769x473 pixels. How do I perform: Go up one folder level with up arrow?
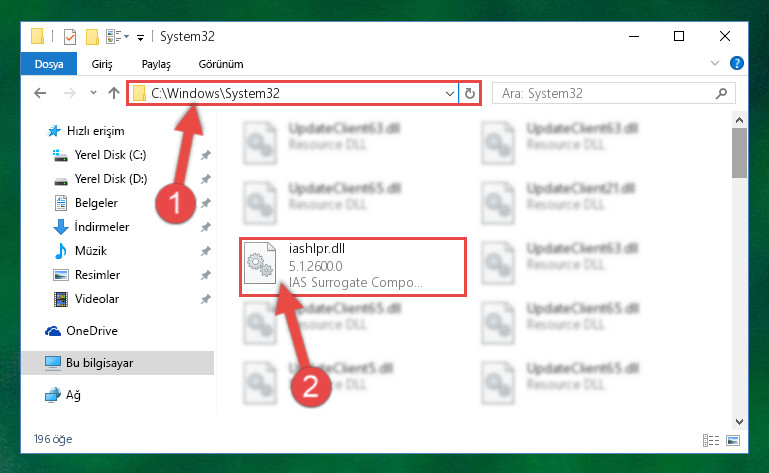click(114, 93)
